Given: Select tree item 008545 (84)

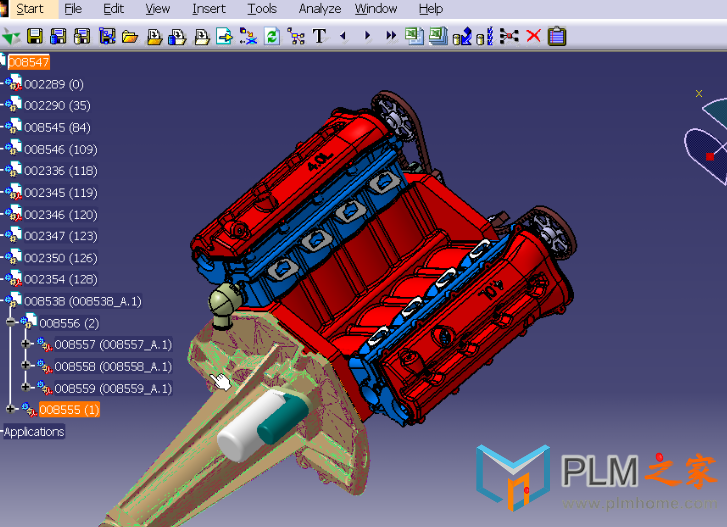Looking at the screenshot, I should click(x=57, y=127).
